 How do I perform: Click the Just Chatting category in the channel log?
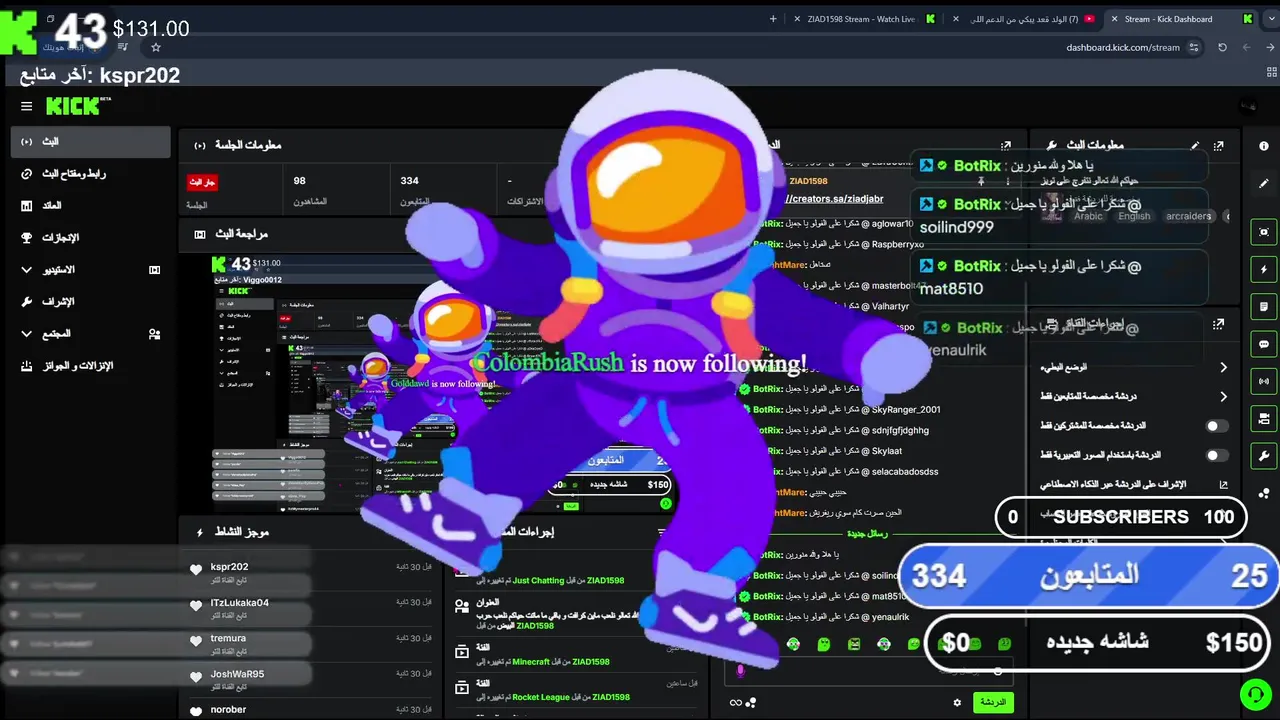539,580
